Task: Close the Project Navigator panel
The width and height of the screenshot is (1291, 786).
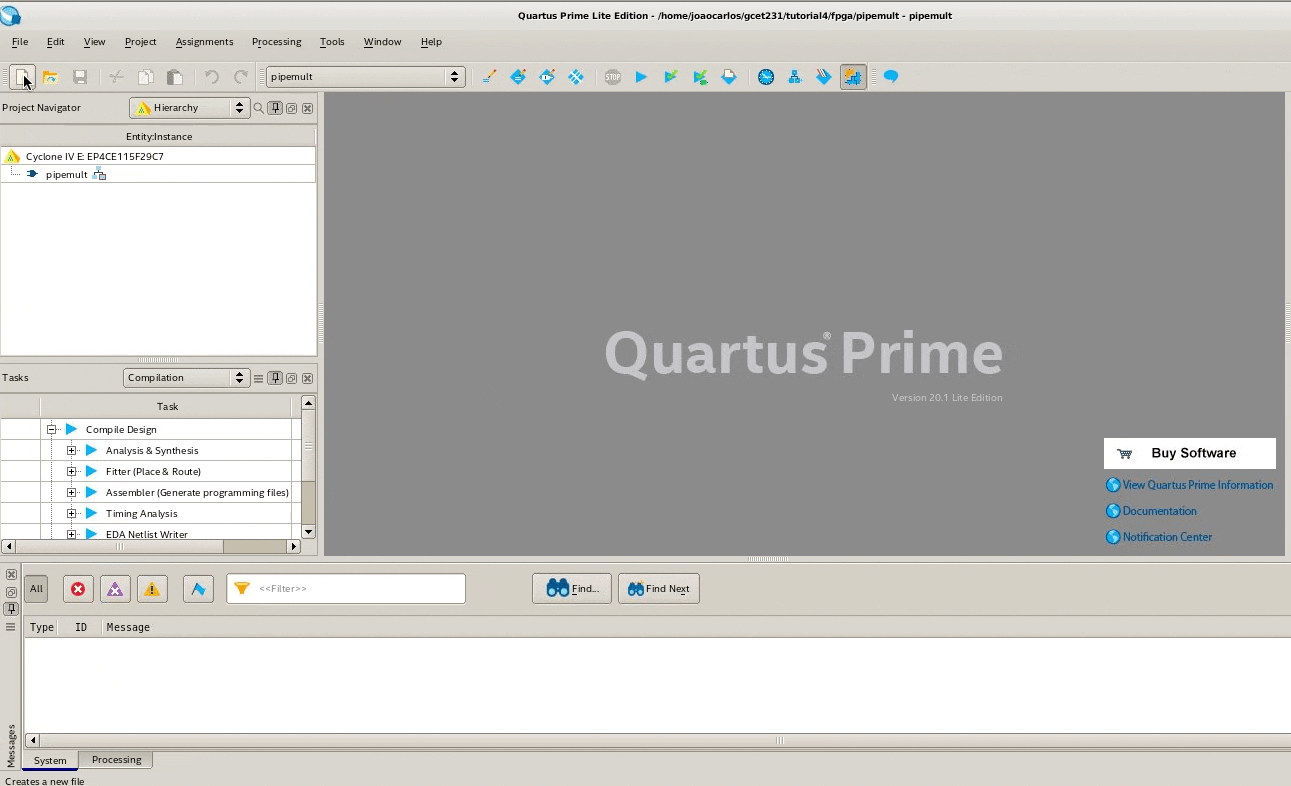Action: (x=307, y=108)
